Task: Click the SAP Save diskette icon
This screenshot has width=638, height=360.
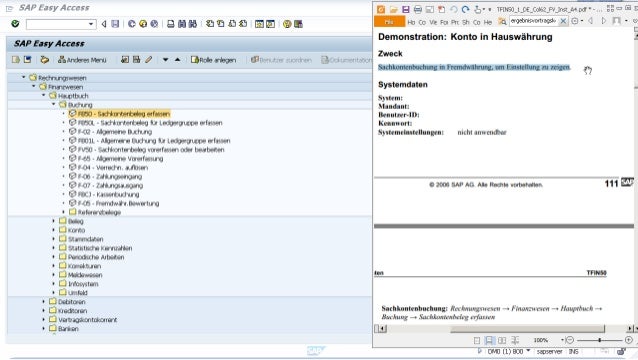Action: pos(115,24)
